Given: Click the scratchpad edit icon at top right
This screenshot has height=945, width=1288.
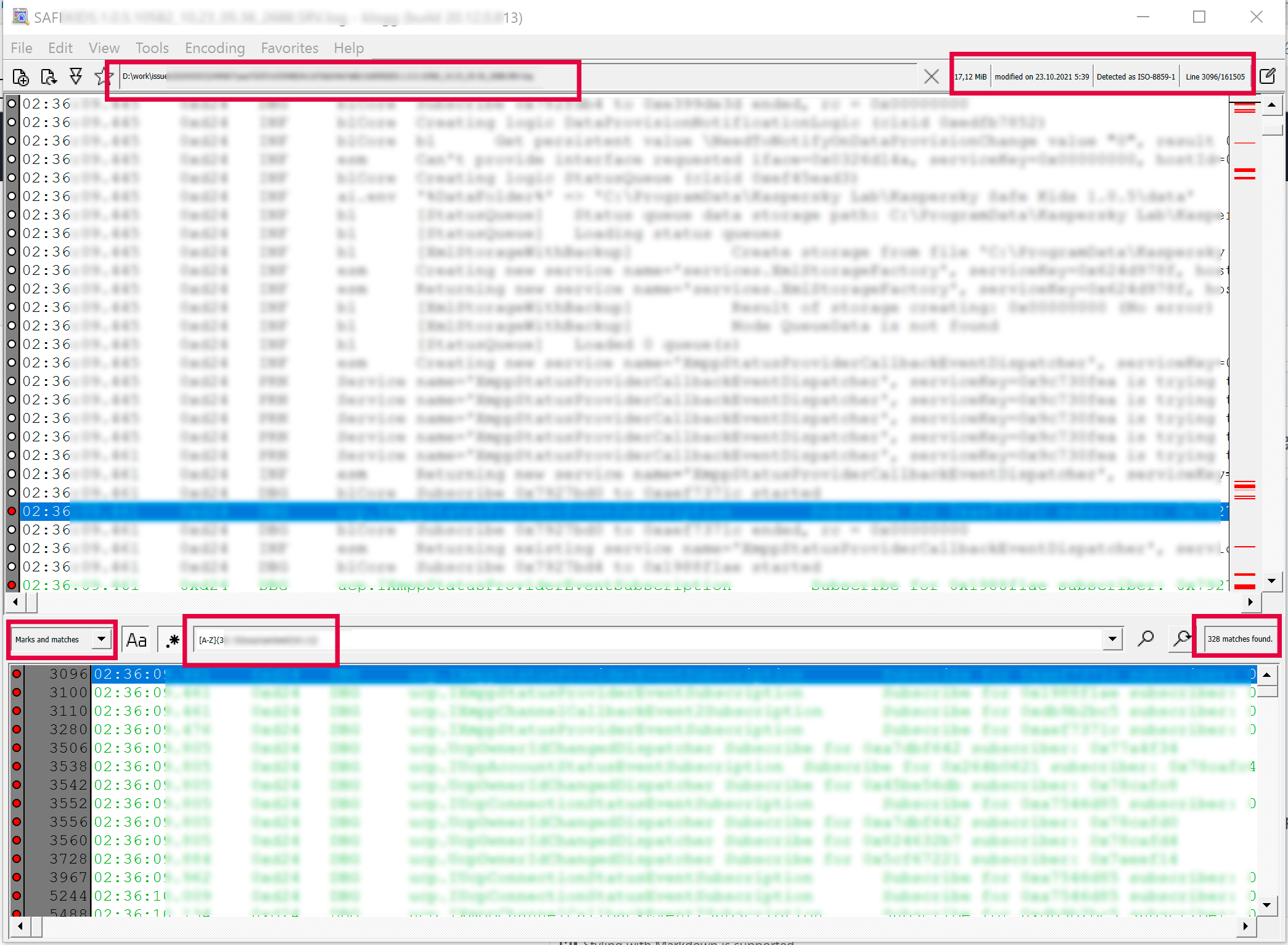Looking at the screenshot, I should (x=1268, y=76).
